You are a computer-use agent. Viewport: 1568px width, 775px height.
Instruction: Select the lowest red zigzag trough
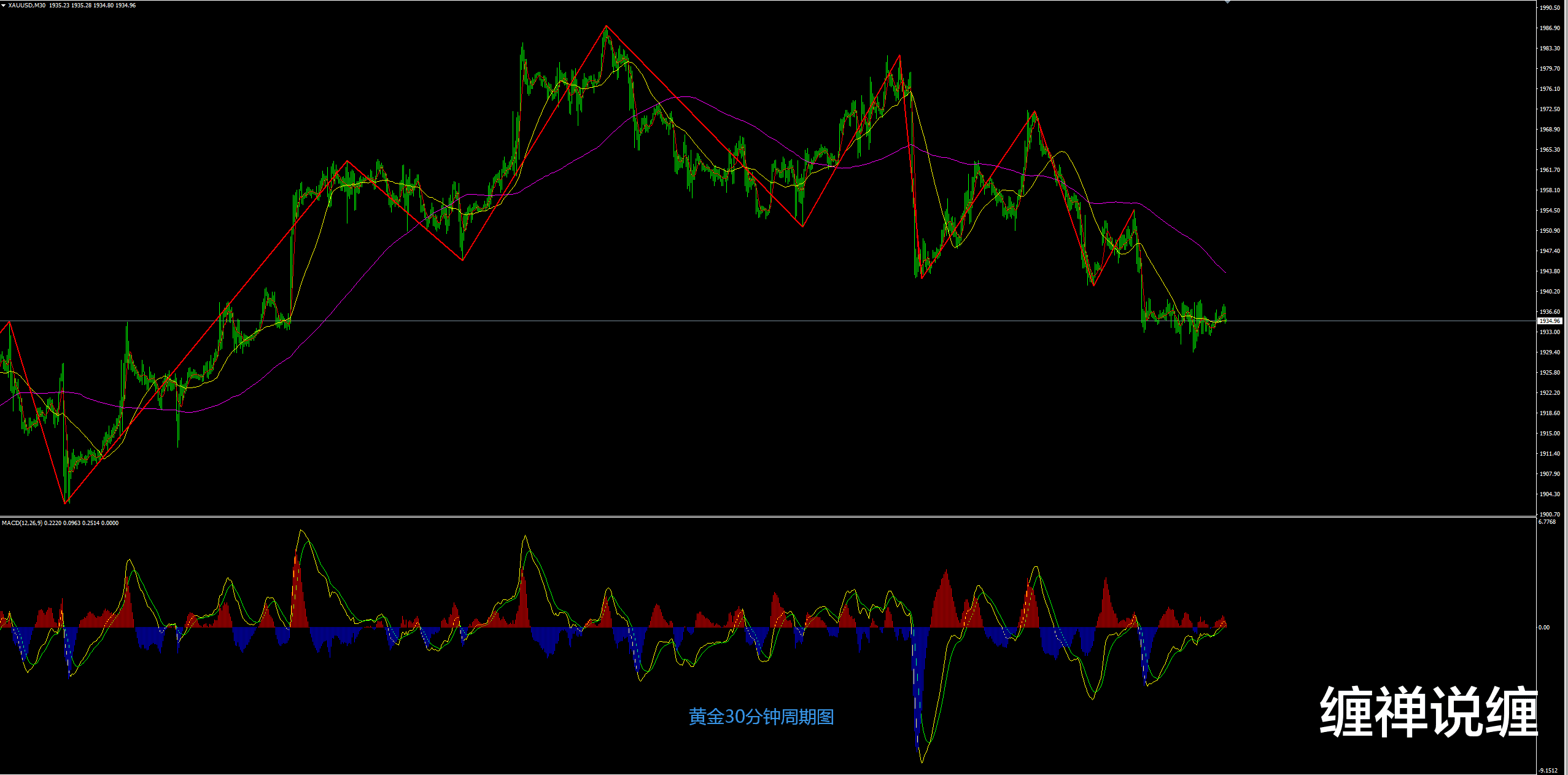pyautogui.click(x=65, y=504)
